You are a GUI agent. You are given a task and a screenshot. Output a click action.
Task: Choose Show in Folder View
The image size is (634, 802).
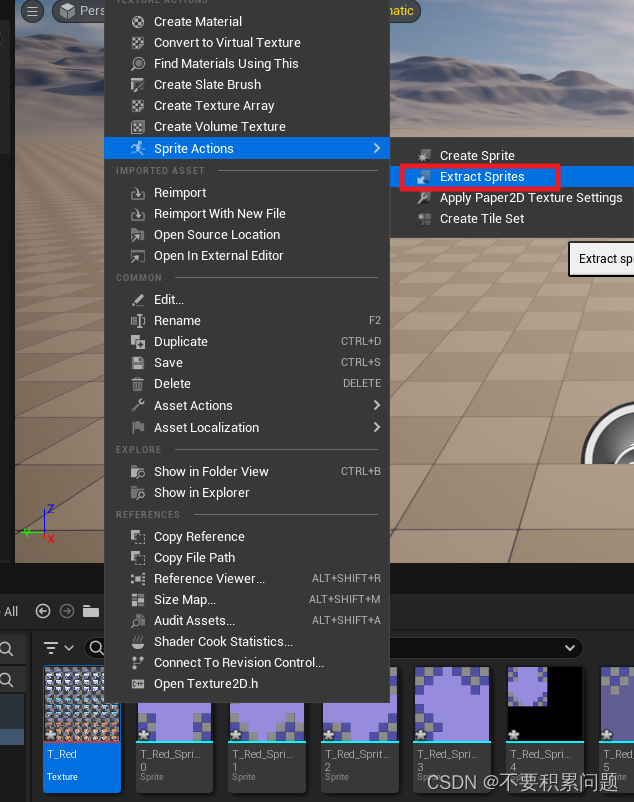coord(247,472)
